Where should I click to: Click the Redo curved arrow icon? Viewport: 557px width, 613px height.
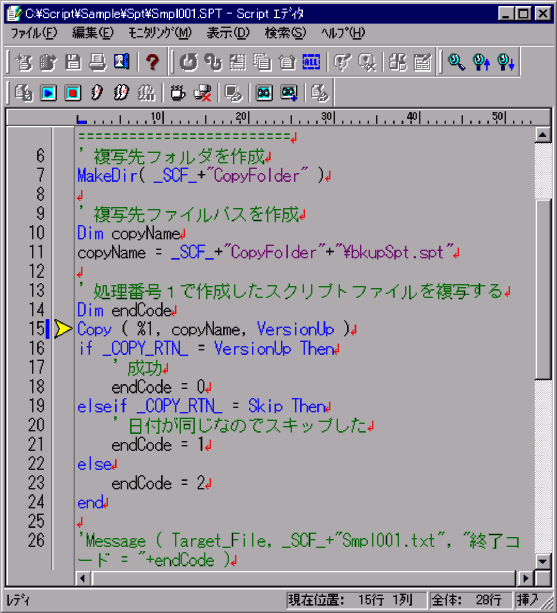pyautogui.click(x=214, y=62)
